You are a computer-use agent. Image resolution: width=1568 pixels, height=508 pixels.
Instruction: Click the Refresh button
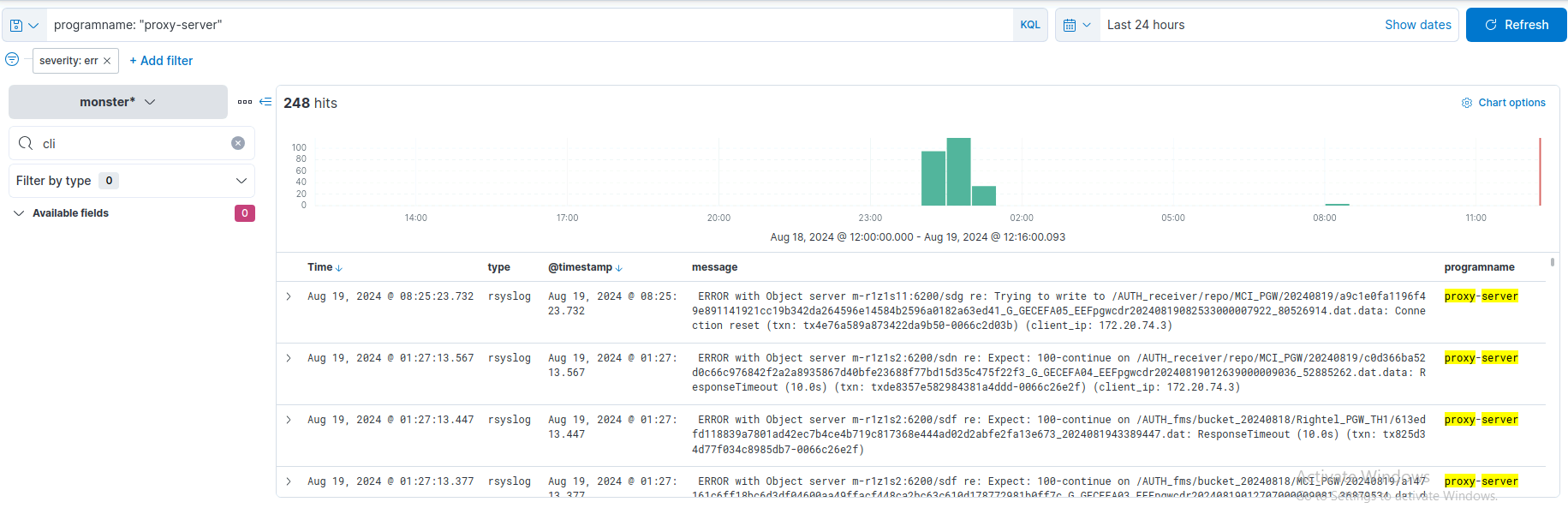[x=1516, y=25]
